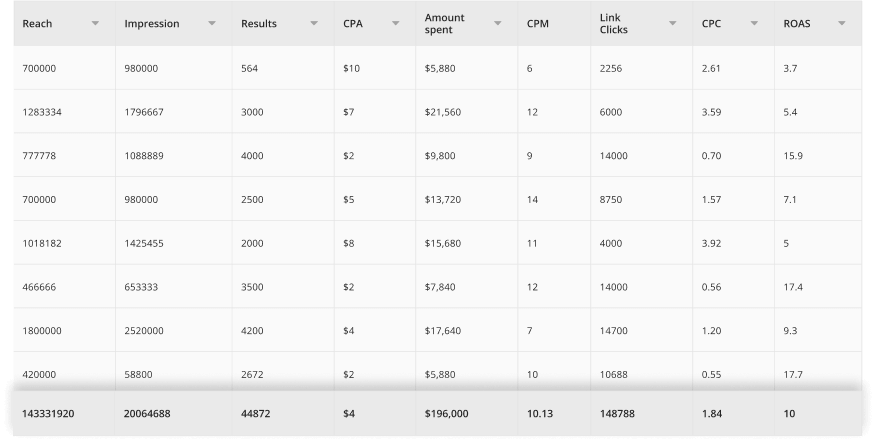The image size is (876, 443).
Task: Select the CPC cell showing 0.56
Action: click(x=734, y=287)
